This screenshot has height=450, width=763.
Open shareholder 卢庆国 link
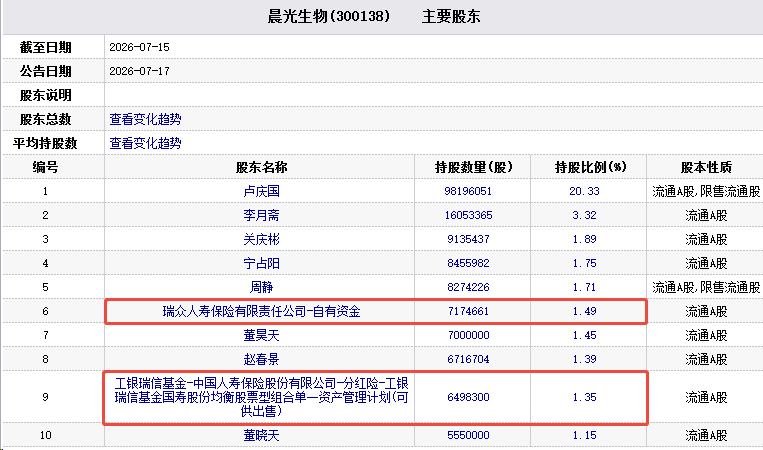261,191
